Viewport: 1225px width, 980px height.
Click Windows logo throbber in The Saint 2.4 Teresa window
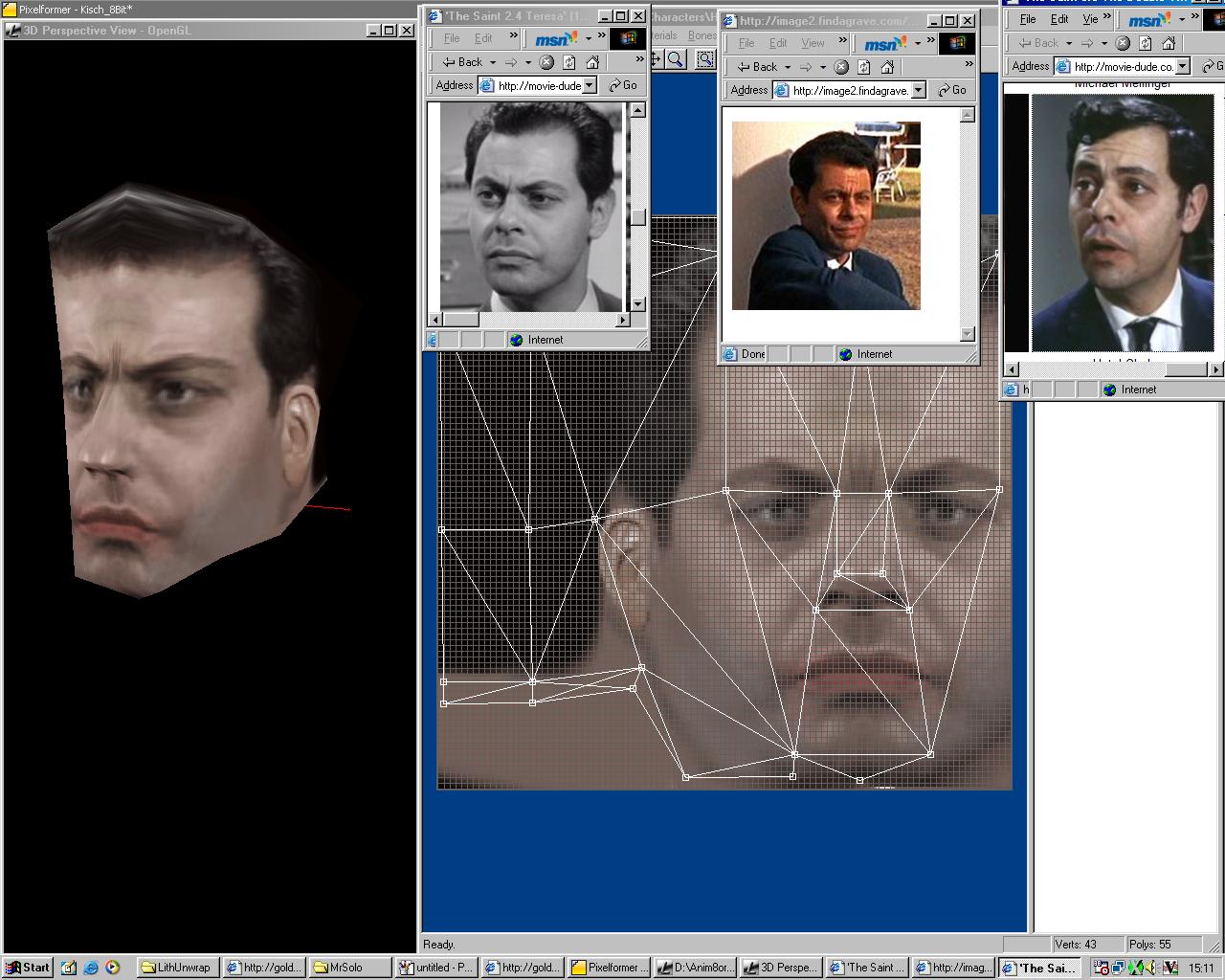click(628, 38)
